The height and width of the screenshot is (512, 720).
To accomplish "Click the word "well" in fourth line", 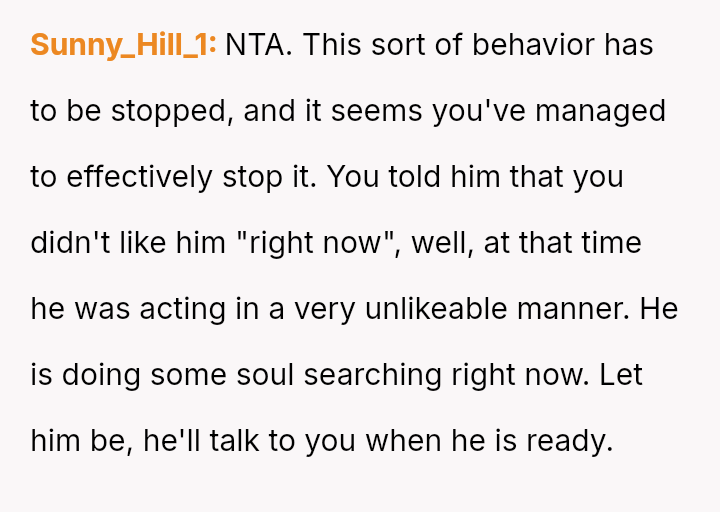I will (435, 243).
